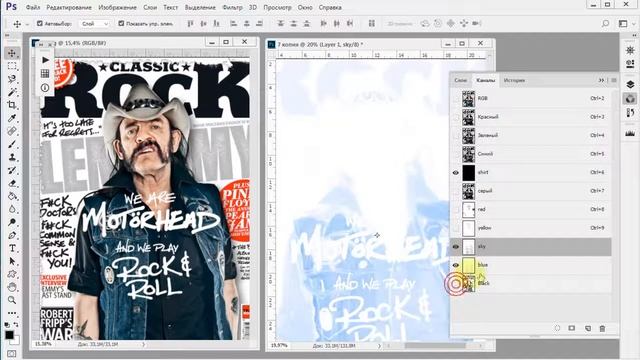Open the Фильтр menu

pyautogui.click(x=232, y=7)
